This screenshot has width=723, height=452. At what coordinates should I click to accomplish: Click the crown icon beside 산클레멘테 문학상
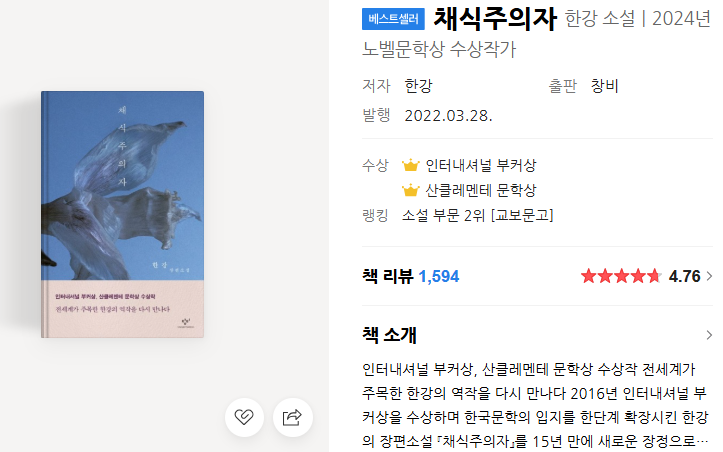[410, 190]
